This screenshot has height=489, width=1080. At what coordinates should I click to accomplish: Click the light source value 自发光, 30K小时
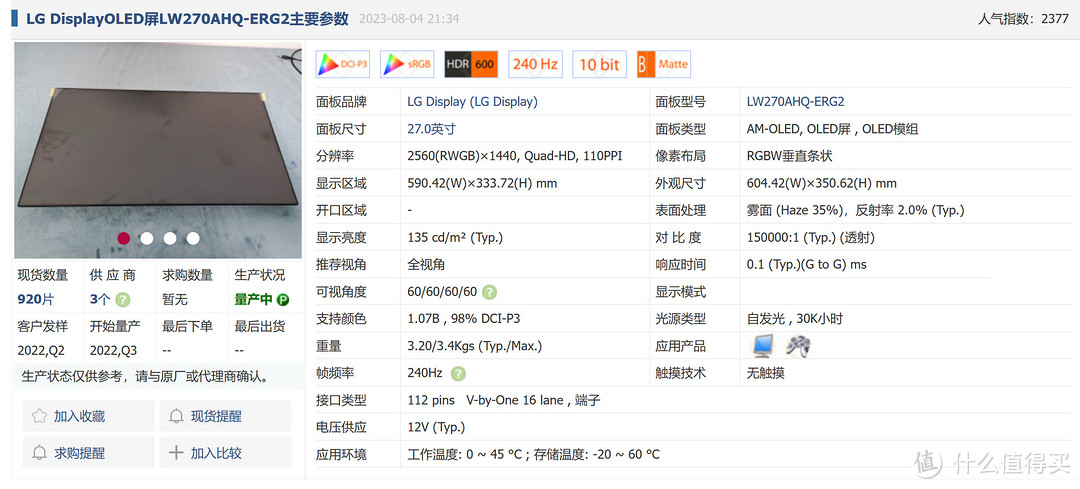click(x=795, y=319)
